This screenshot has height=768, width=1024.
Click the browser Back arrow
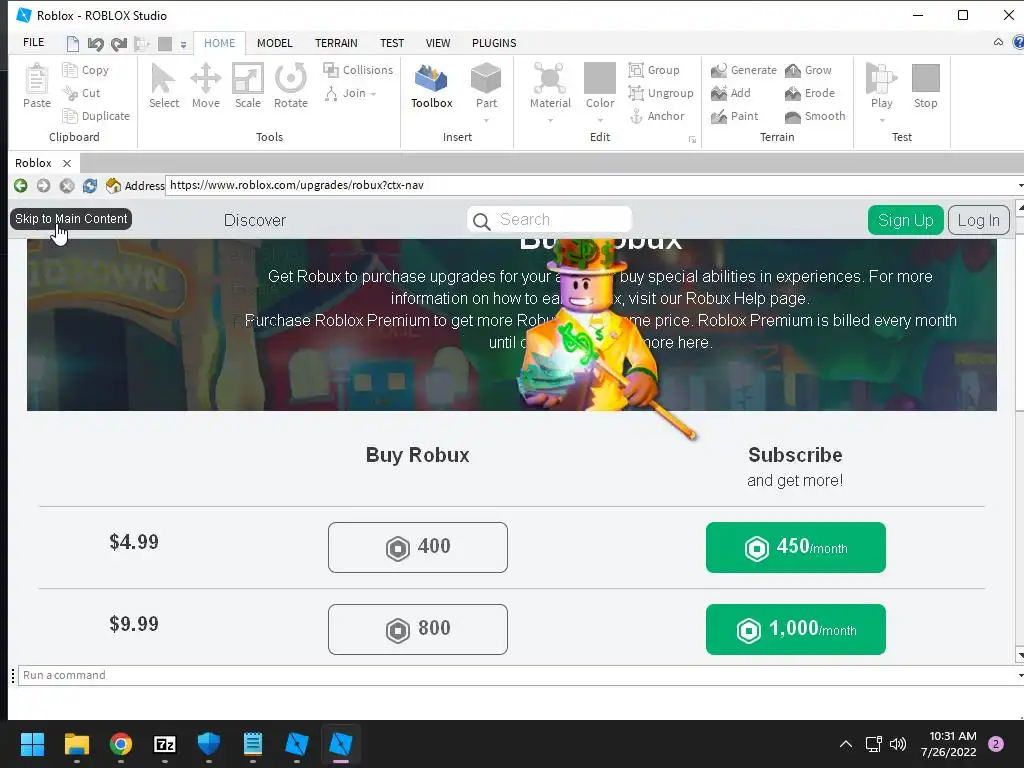point(20,186)
